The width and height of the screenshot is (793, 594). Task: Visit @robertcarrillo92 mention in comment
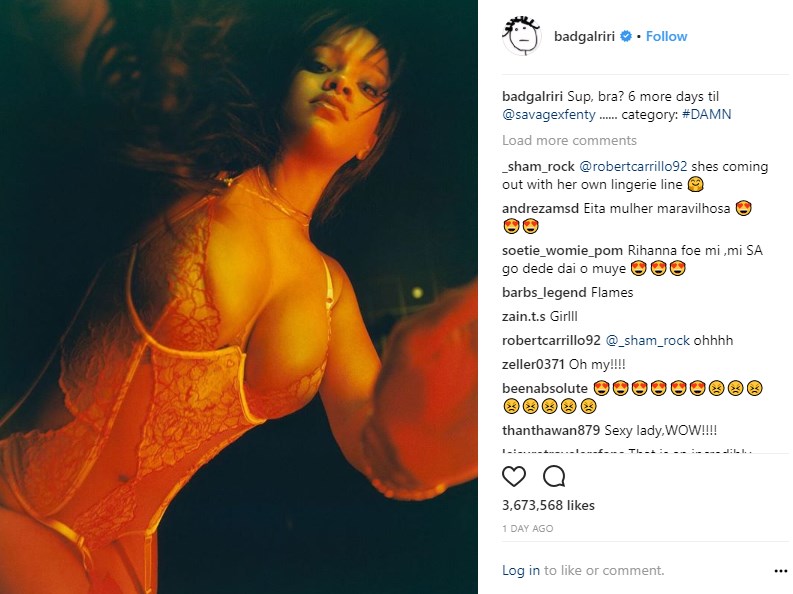(x=633, y=166)
